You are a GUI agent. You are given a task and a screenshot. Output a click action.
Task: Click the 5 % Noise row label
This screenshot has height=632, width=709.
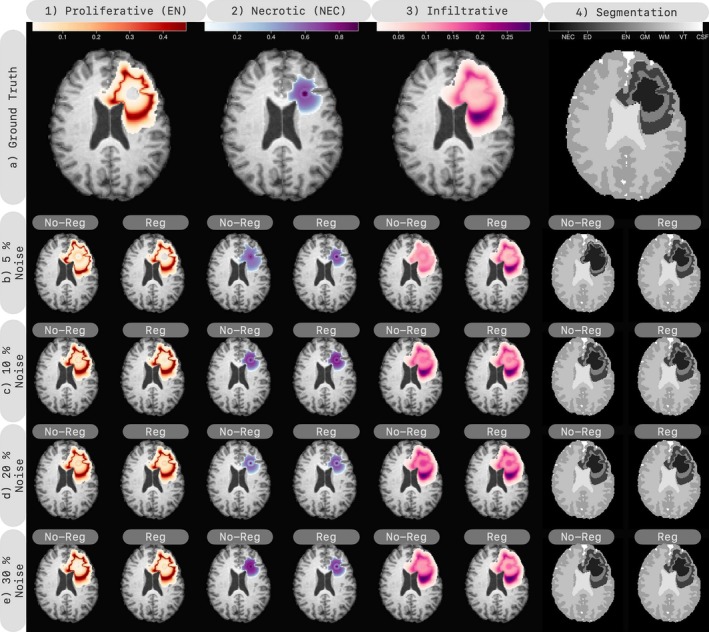coord(13,262)
